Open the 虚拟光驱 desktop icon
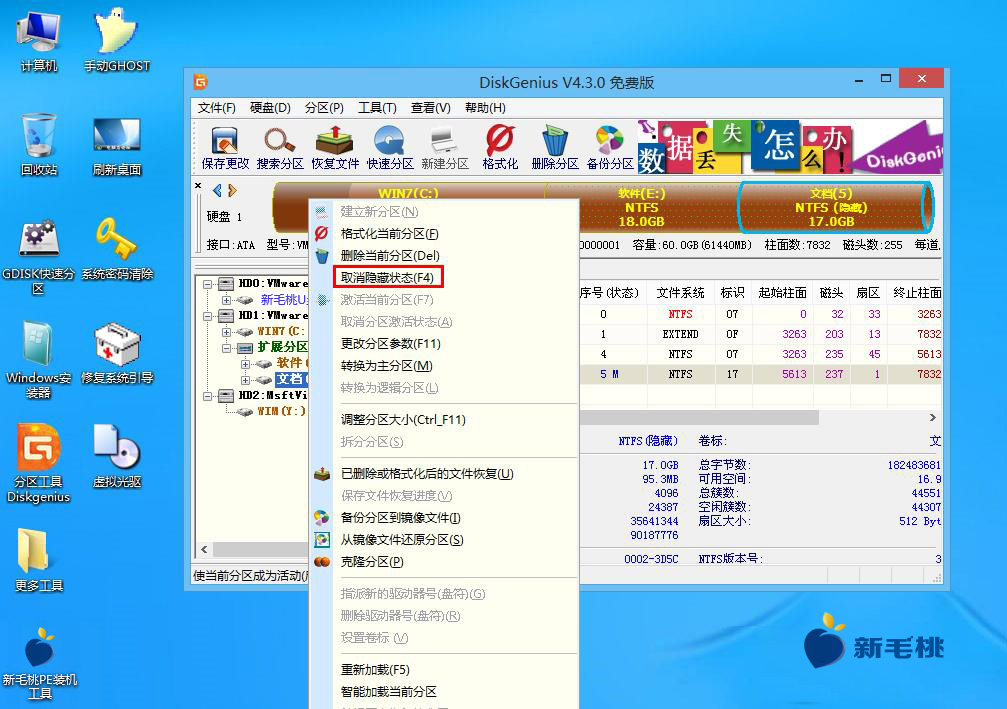Screen dimensions: 1007x709 pos(116,457)
